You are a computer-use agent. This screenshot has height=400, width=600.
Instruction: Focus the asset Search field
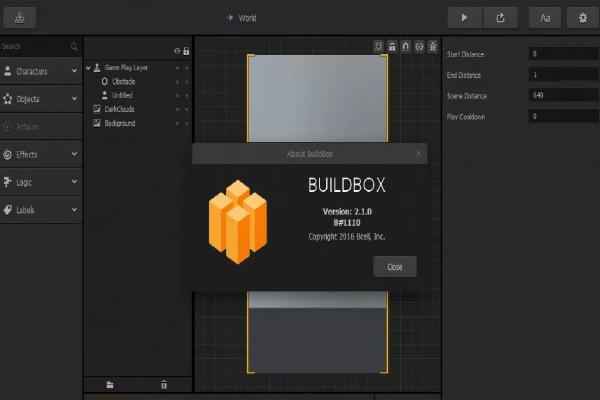coord(41,46)
